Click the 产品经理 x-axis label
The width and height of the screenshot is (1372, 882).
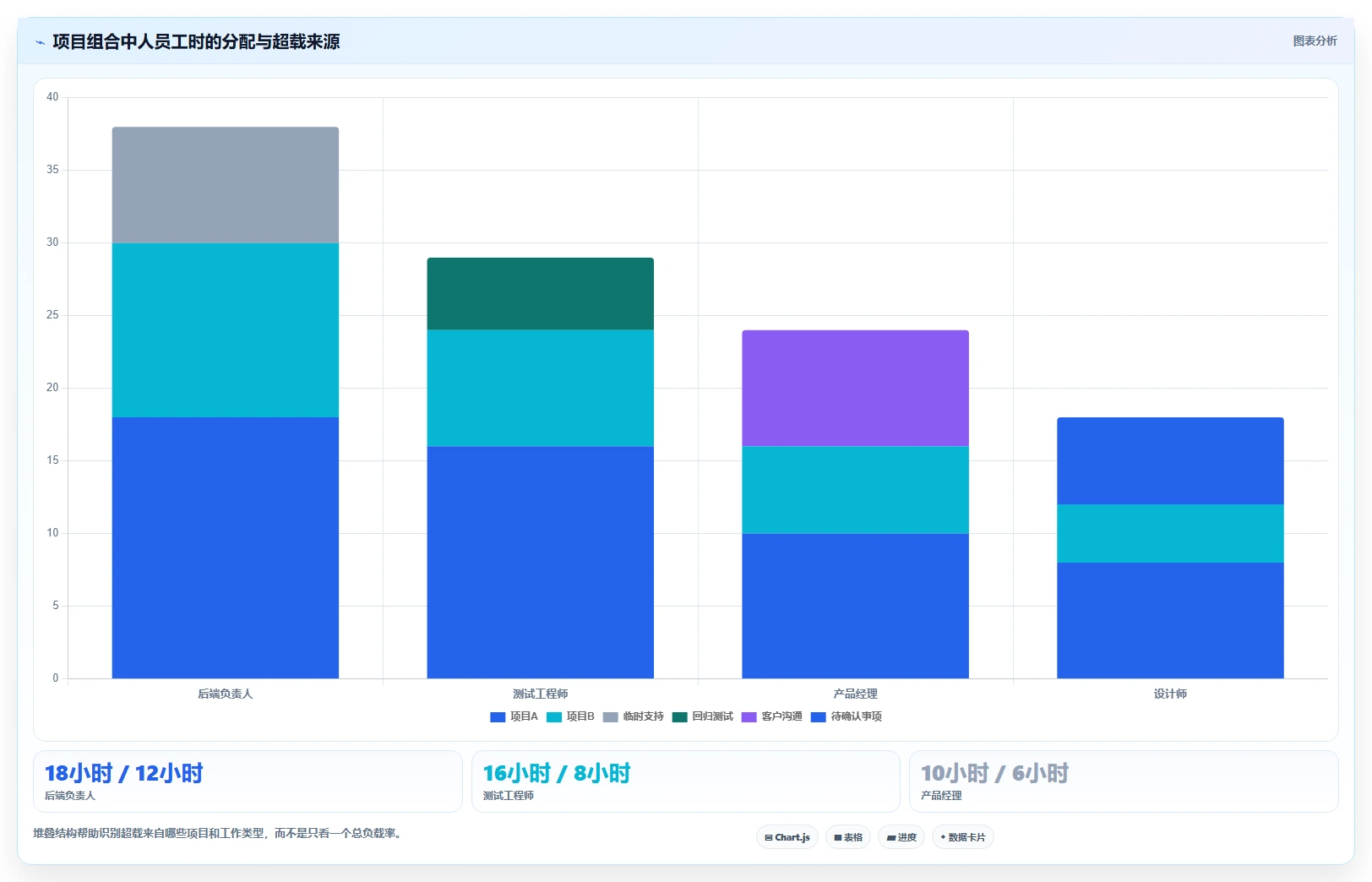pos(856,694)
